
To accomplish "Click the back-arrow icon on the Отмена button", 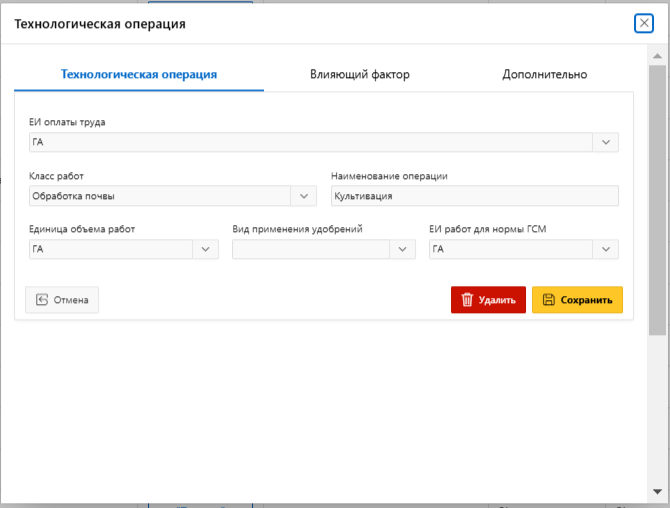I will (x=42, y=300).
